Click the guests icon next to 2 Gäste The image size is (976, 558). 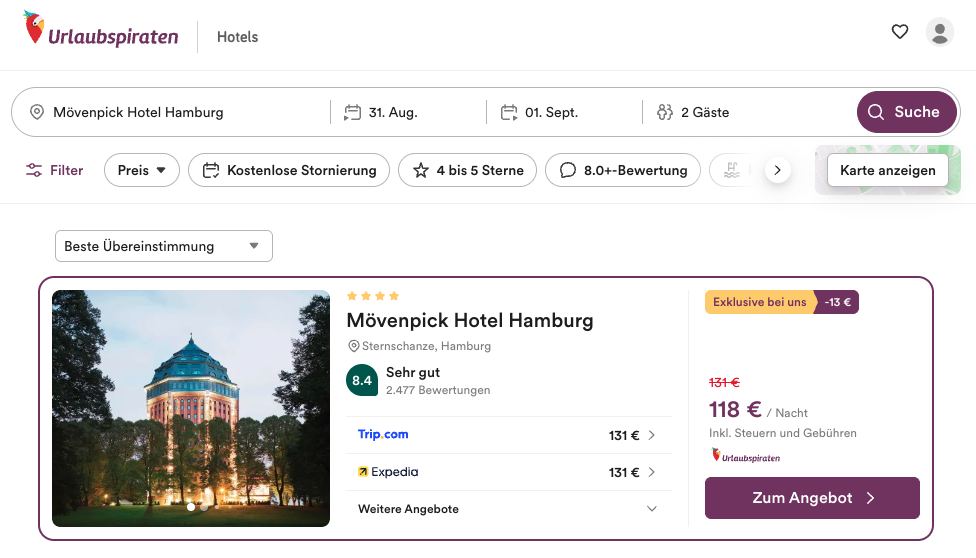point(665,112)
